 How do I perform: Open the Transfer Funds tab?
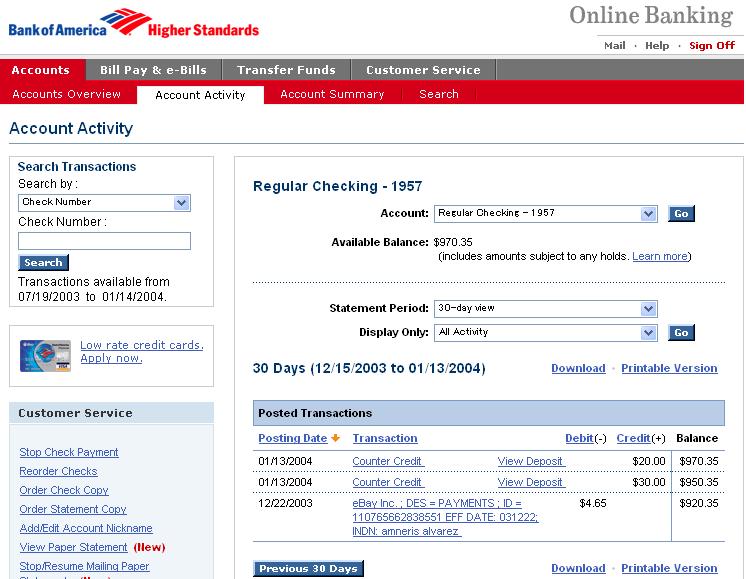coord(286,70)
